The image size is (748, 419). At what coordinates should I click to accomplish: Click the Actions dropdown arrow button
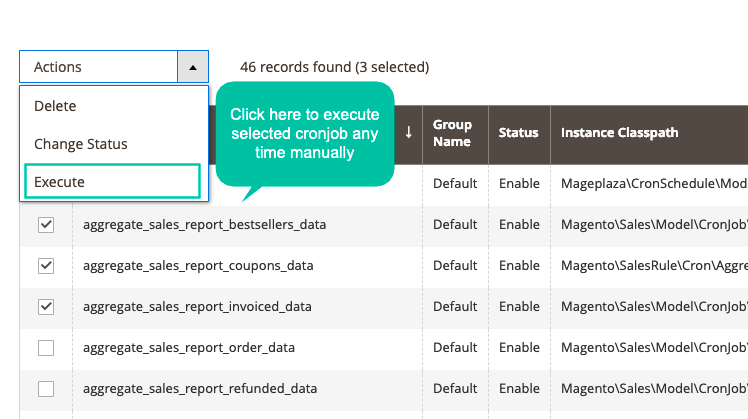(x=192, y=67)
